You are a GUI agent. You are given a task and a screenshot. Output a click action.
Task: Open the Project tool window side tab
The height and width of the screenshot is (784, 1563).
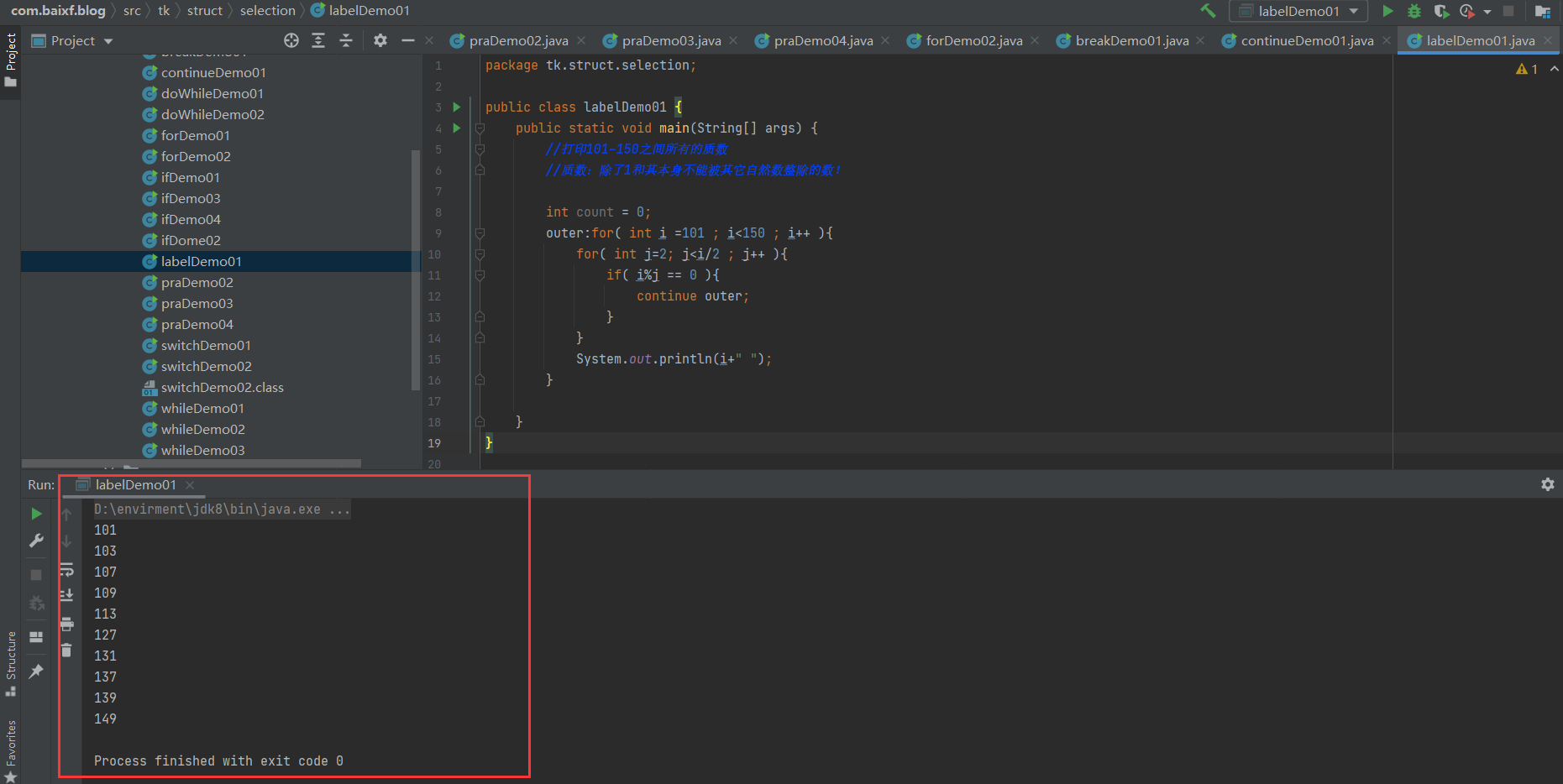(10, 60)
